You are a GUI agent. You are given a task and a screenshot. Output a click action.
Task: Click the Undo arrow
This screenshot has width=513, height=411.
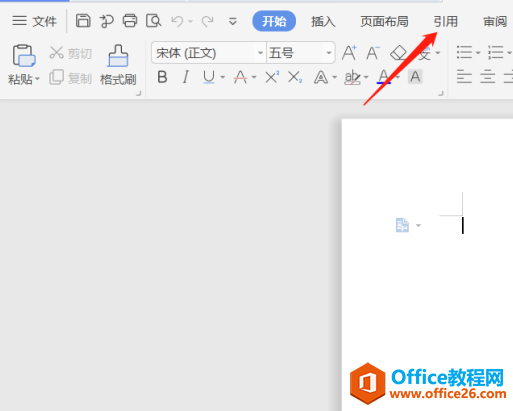tap(177, 21)
